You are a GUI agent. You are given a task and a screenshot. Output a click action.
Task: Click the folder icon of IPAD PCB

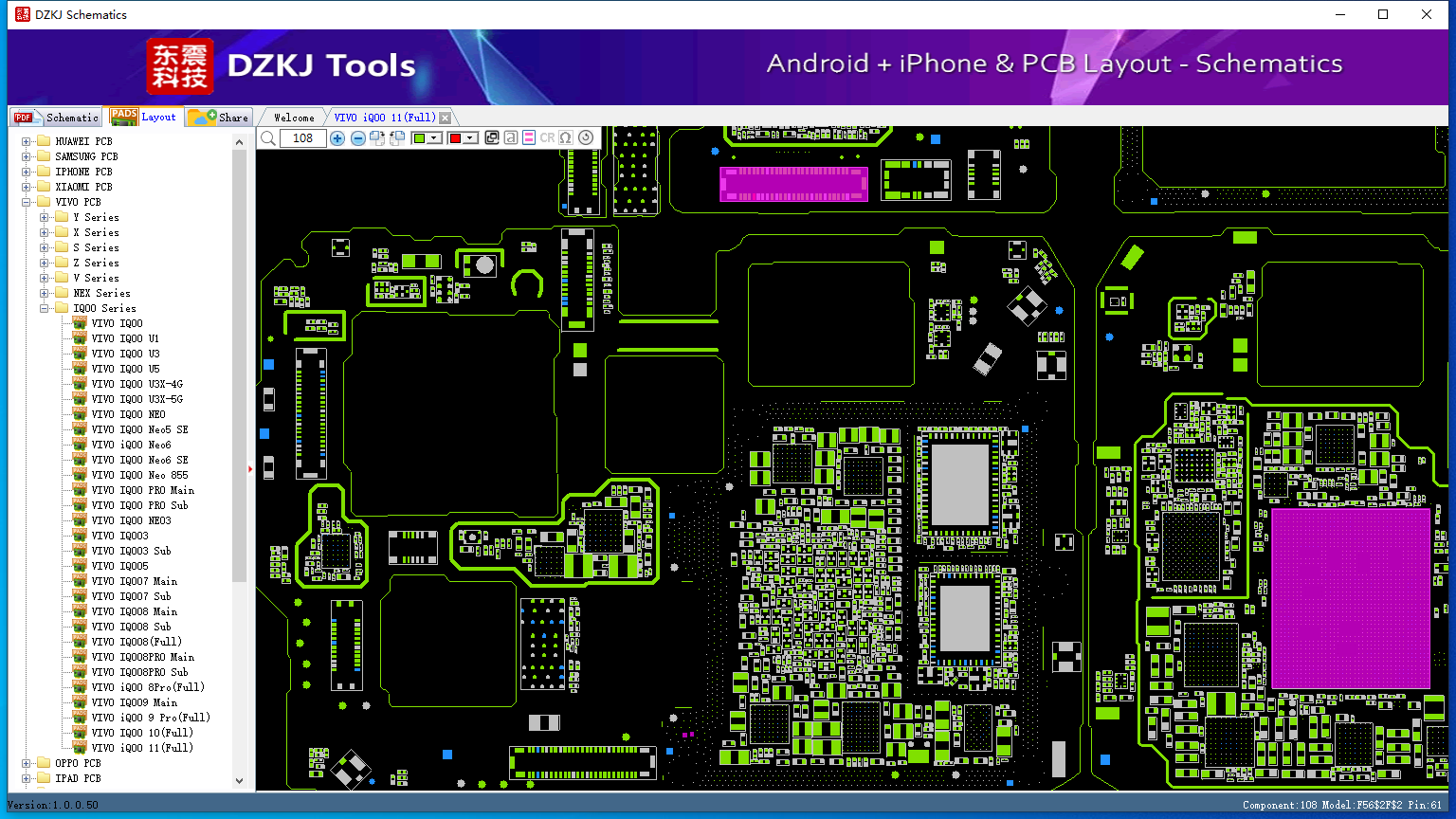coord(43,778)
